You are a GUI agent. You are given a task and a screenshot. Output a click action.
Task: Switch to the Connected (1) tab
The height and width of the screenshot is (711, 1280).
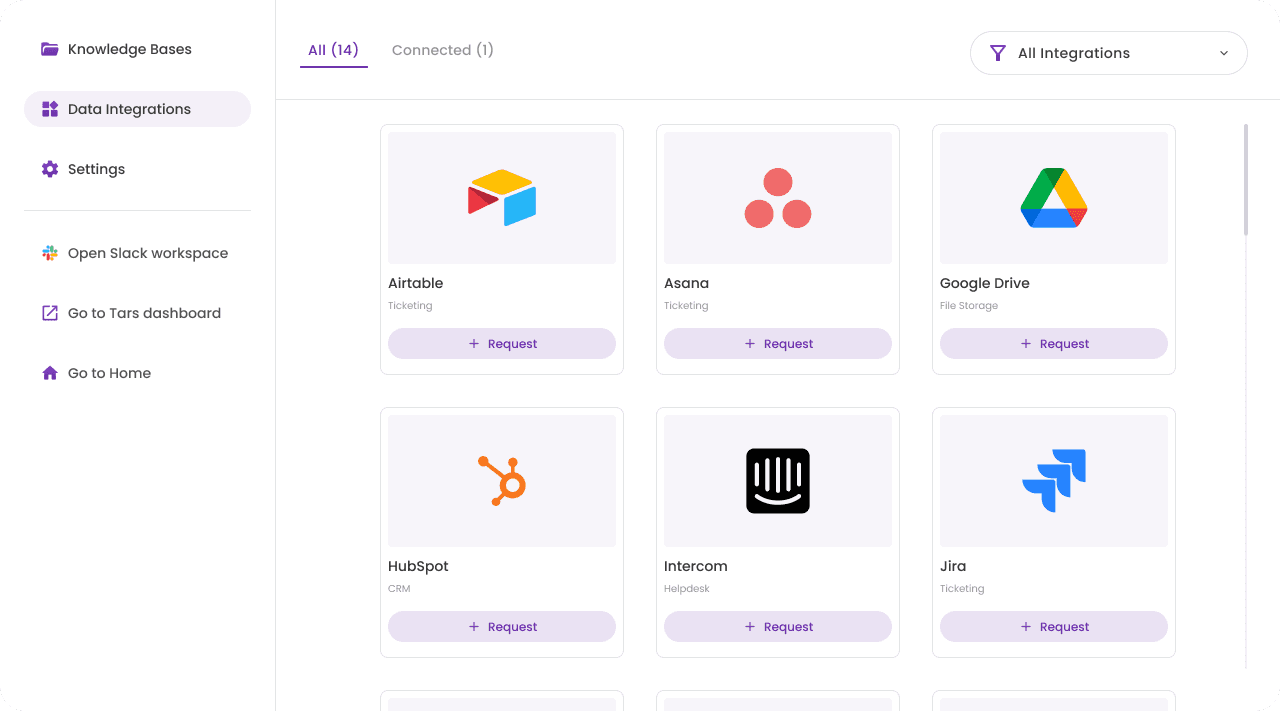pyautogui.click(x=443, y=50)
